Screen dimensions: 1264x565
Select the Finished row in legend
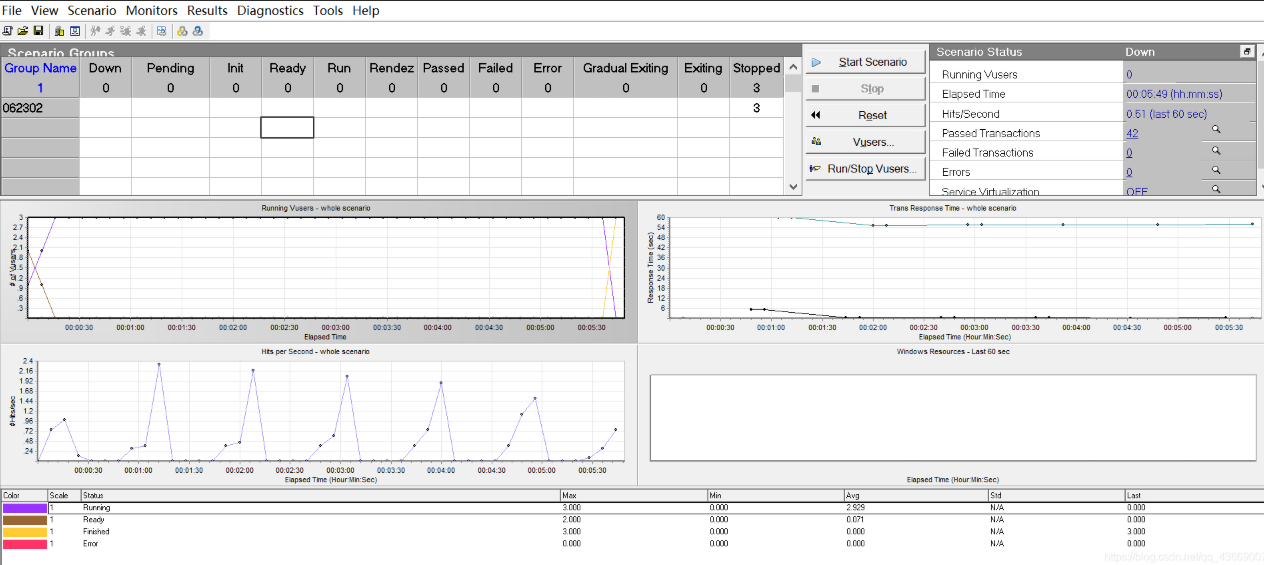click(x=632, y=532)
